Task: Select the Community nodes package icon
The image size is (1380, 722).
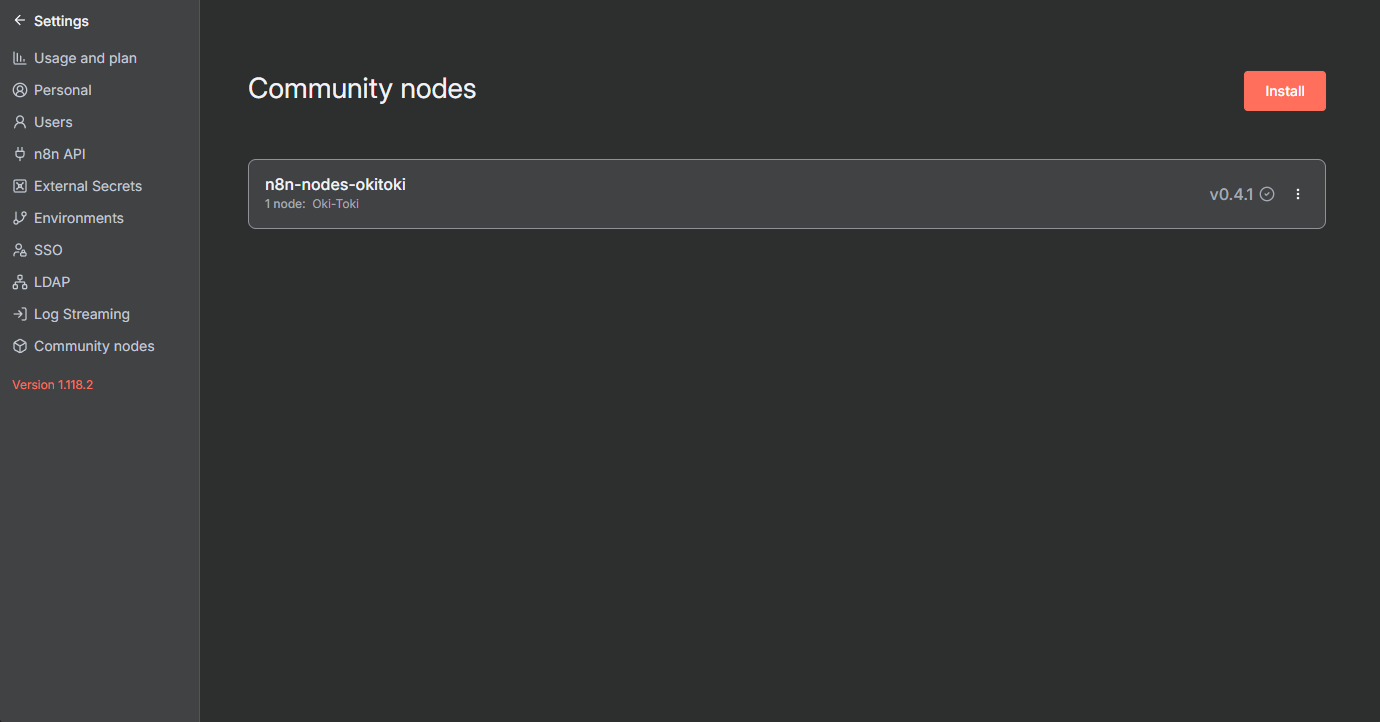Action: pos(19,345)
